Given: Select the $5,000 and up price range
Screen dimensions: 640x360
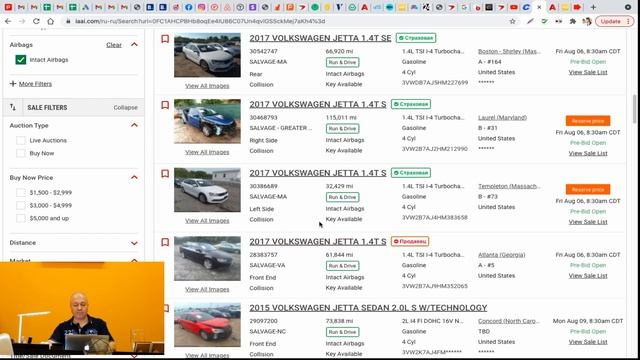Looking at the screenshot, I should (x=20, y=218).
